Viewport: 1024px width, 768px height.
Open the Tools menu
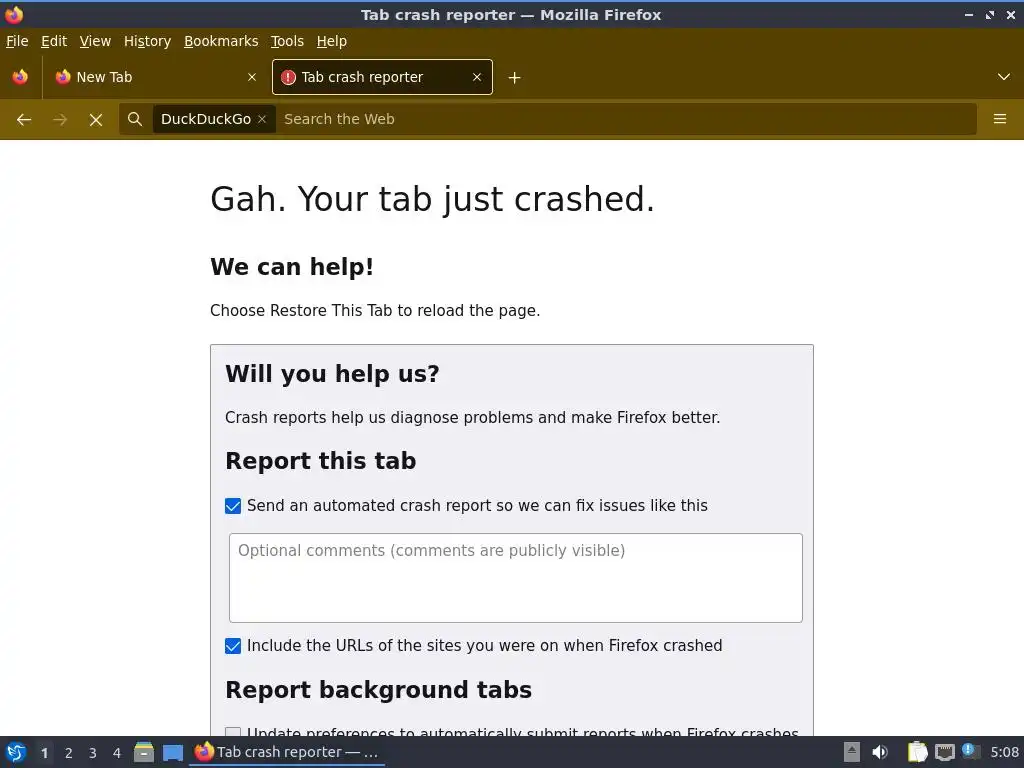click(287, 41)
